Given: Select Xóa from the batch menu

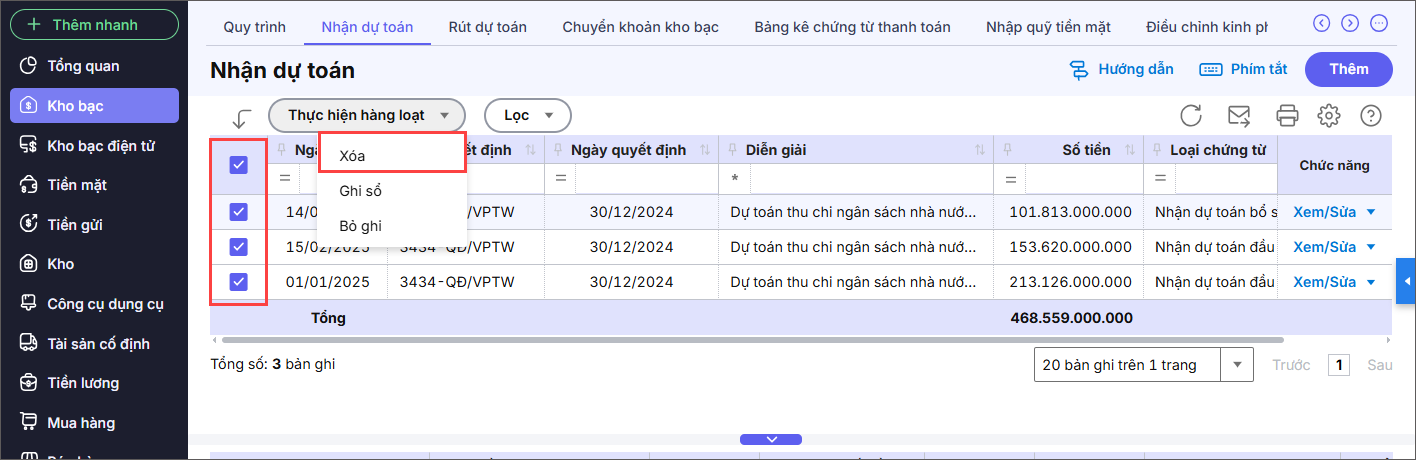Looking at the screenshot, I should coord(353,156).
